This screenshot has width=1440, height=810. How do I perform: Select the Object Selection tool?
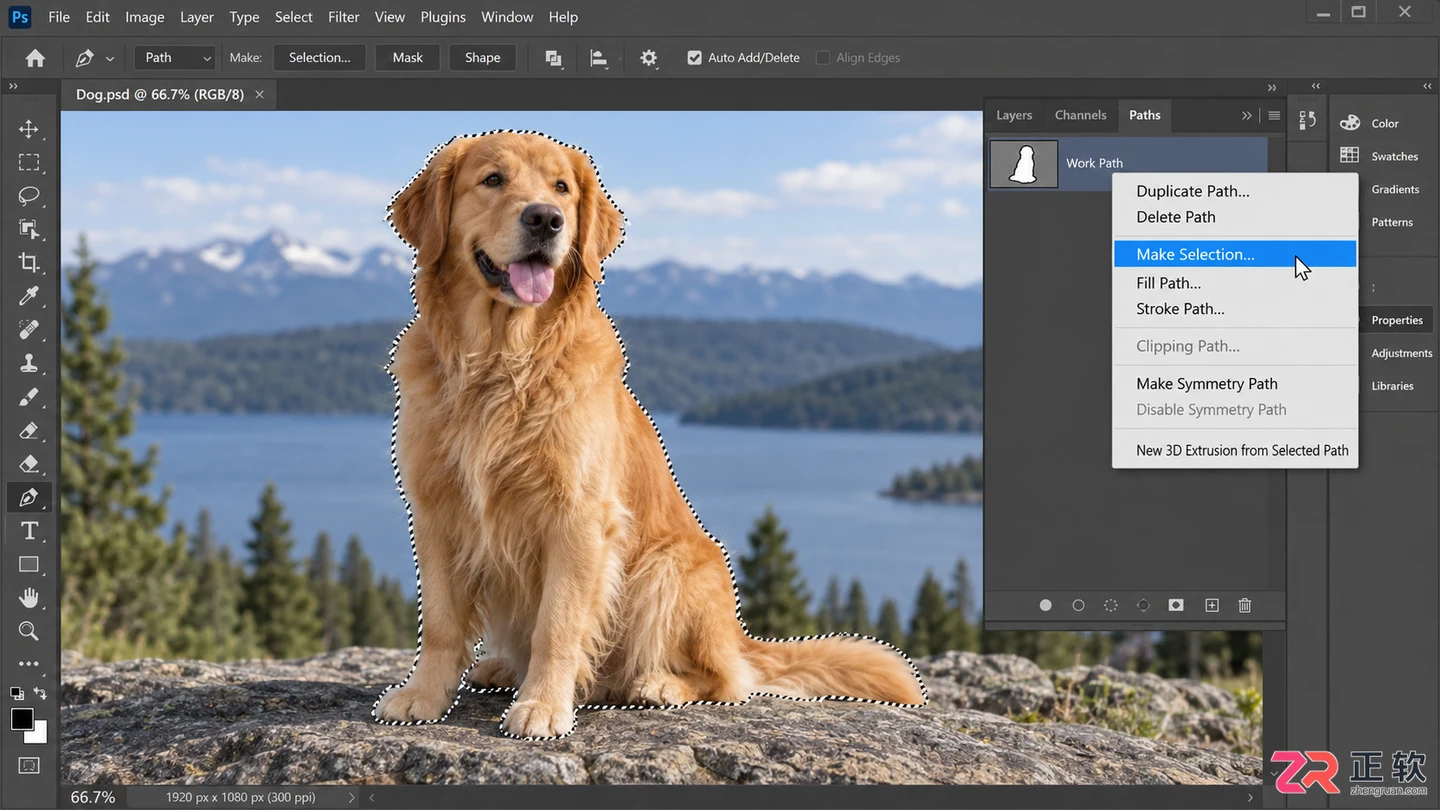29,229
